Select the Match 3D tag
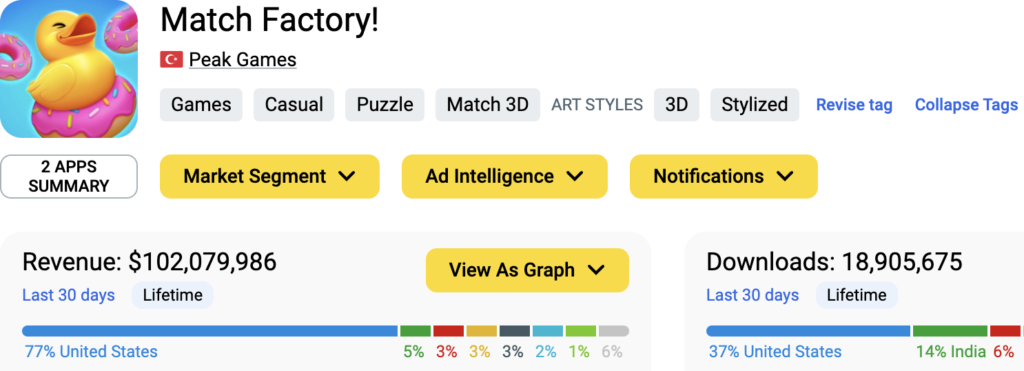 point(488,105)
